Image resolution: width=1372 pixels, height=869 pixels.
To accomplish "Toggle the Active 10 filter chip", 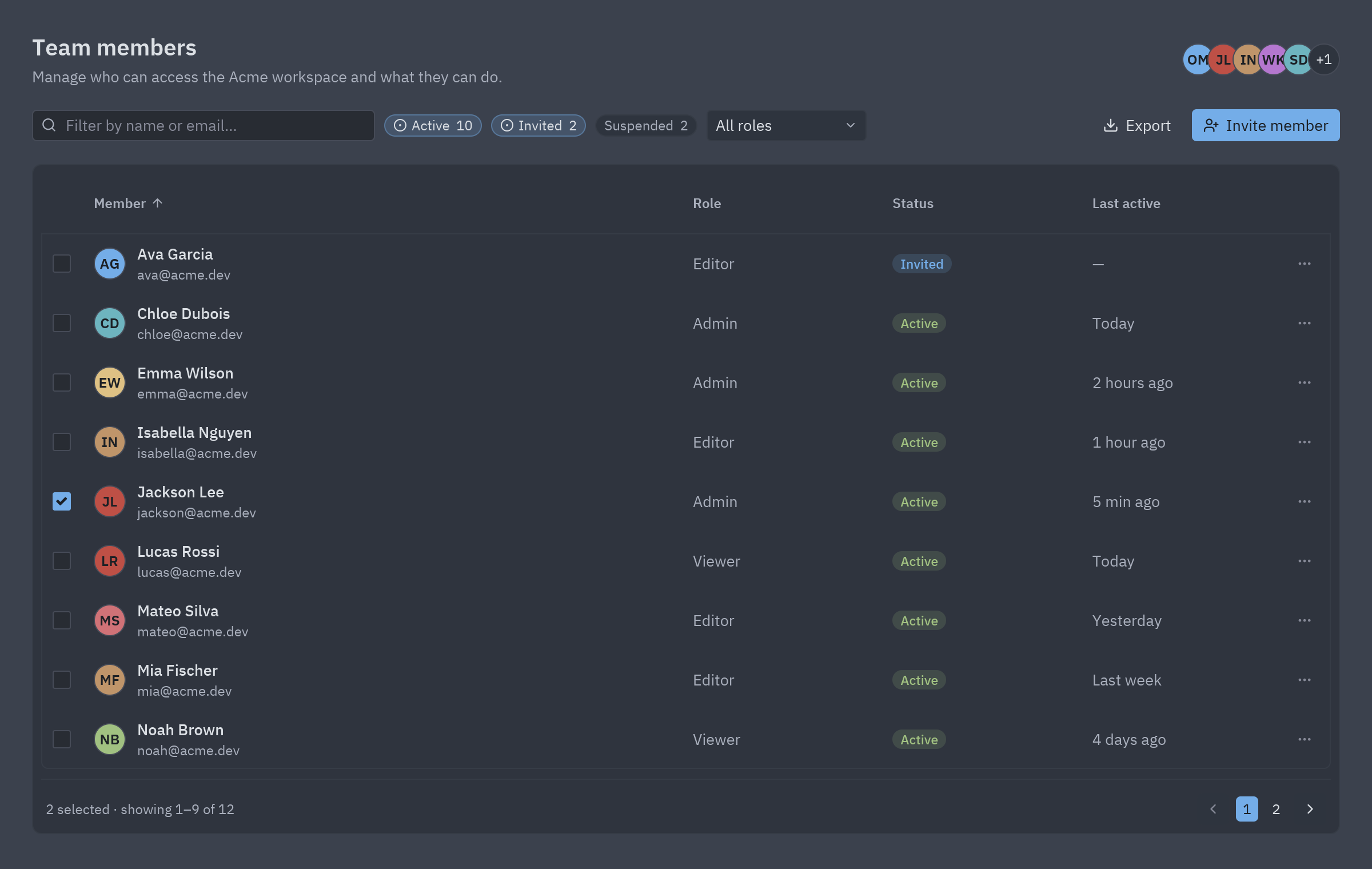I will pyautogui.click(x=433, y=125).
